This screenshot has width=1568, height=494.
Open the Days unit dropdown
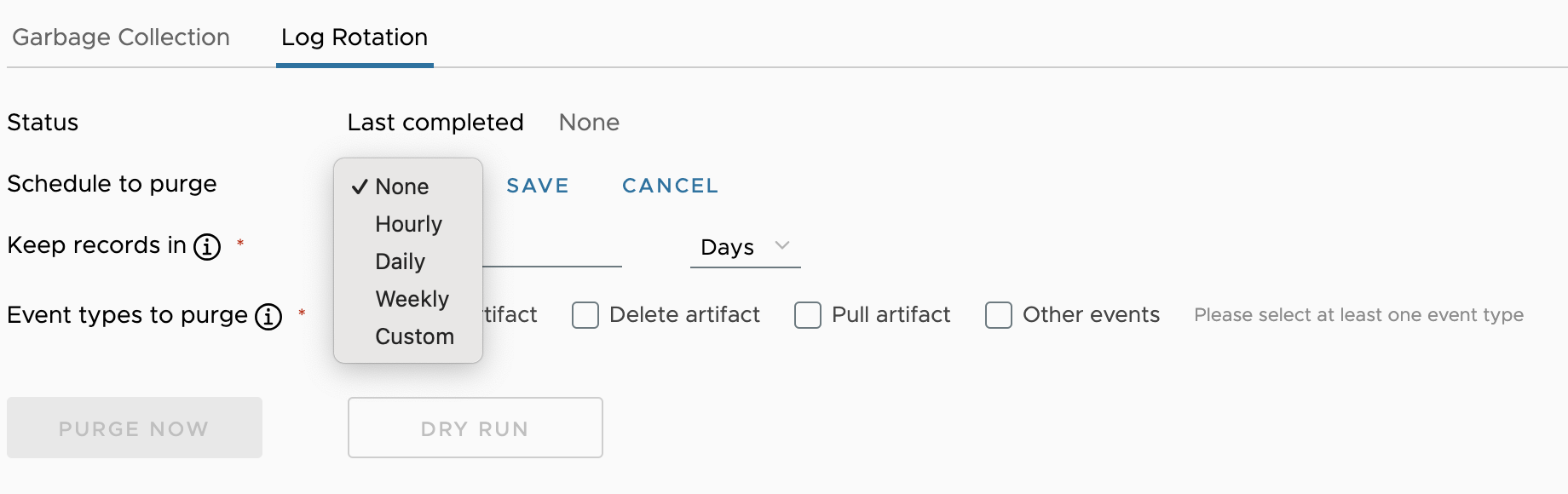pos(741,247)
